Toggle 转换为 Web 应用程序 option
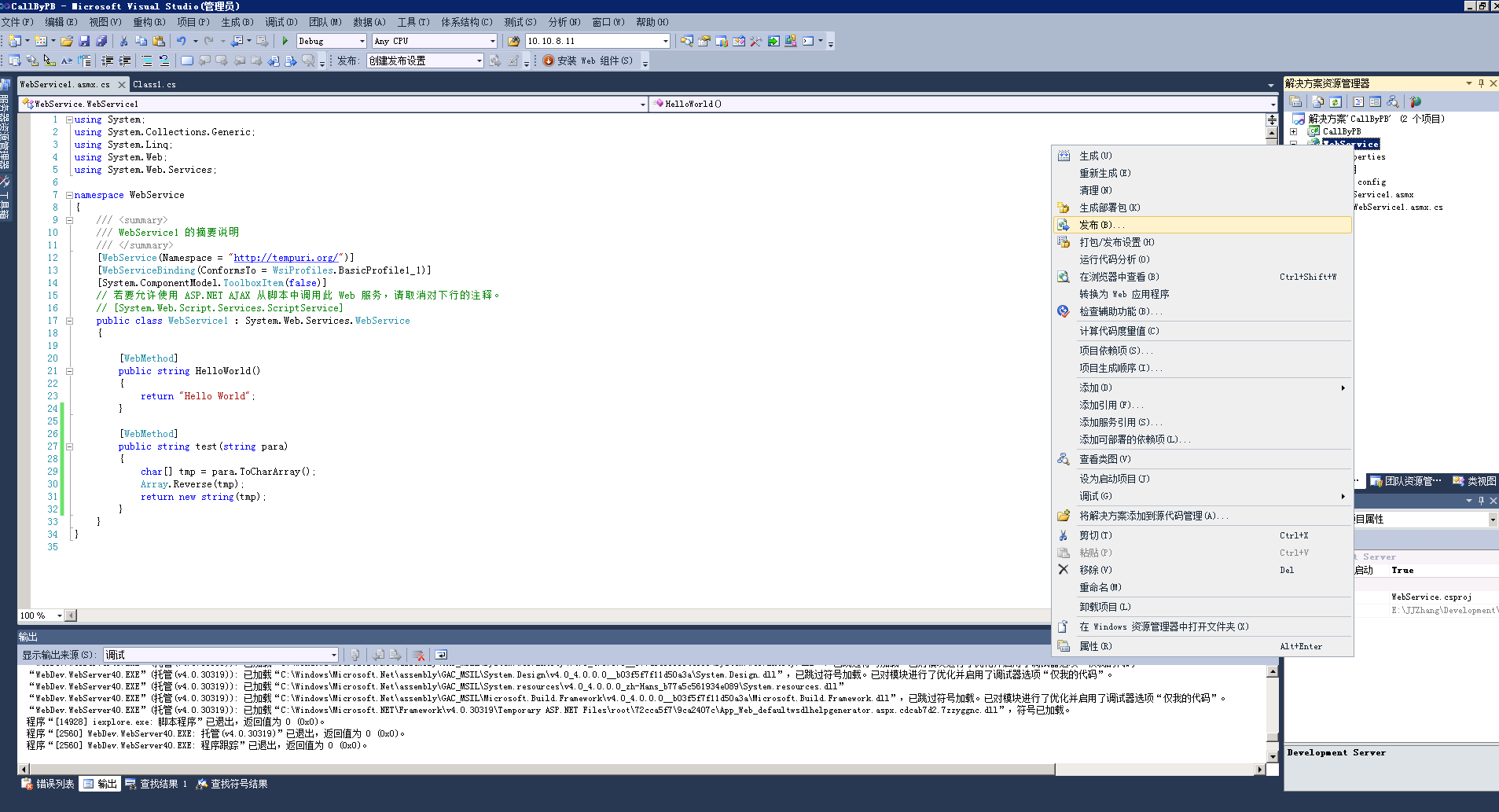The image size is (1499, 812). pos(1126,294)
